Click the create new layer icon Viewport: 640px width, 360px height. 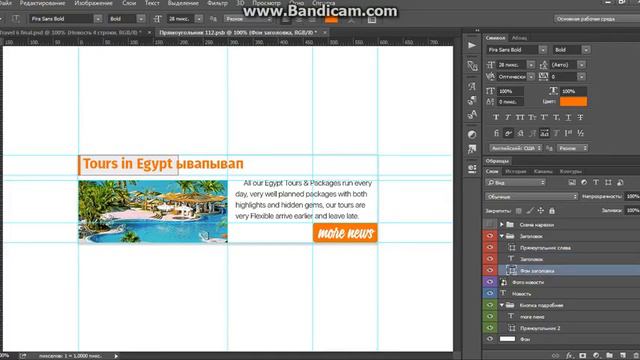[623, 356]
